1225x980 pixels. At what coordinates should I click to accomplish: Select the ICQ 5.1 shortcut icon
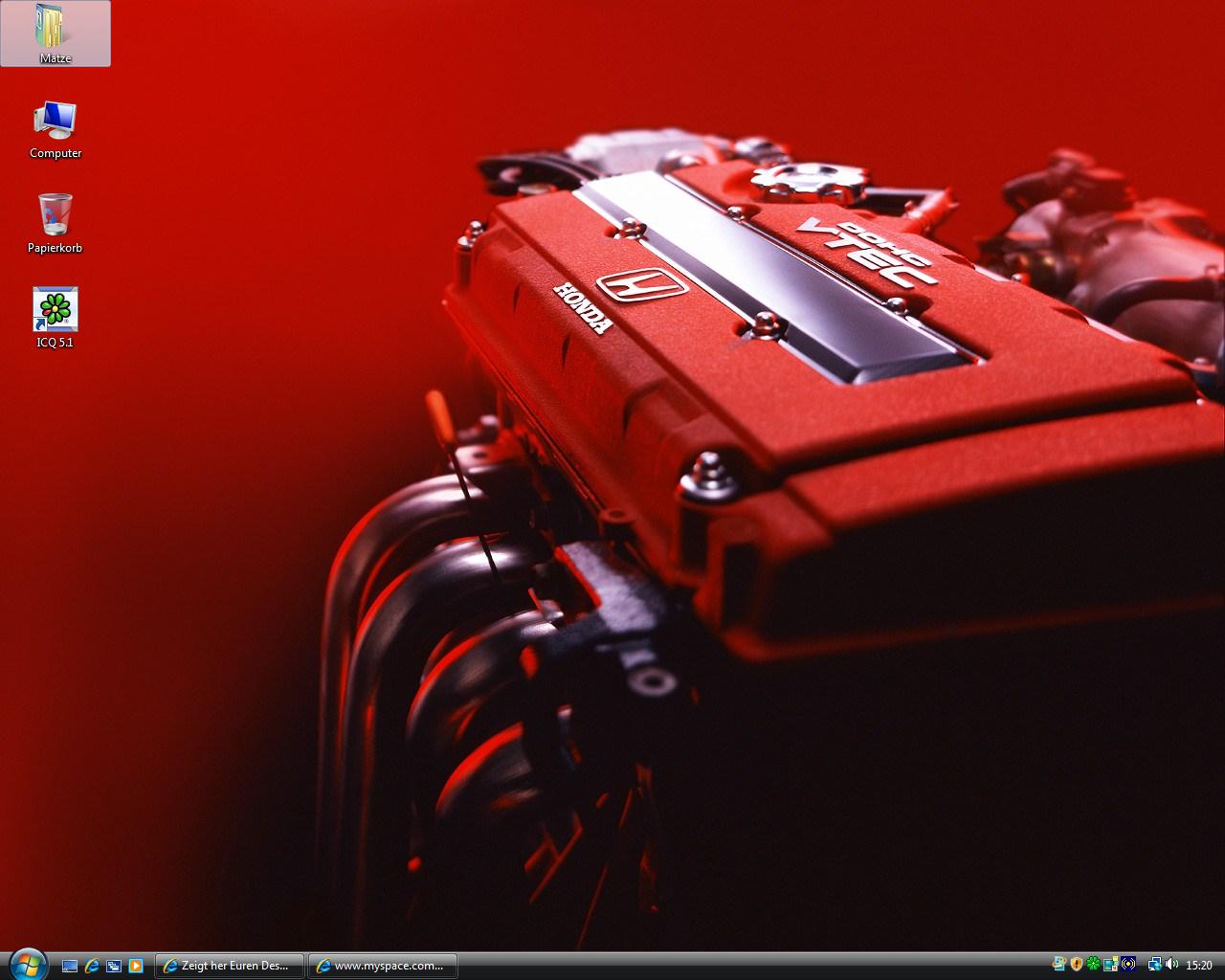56,318
